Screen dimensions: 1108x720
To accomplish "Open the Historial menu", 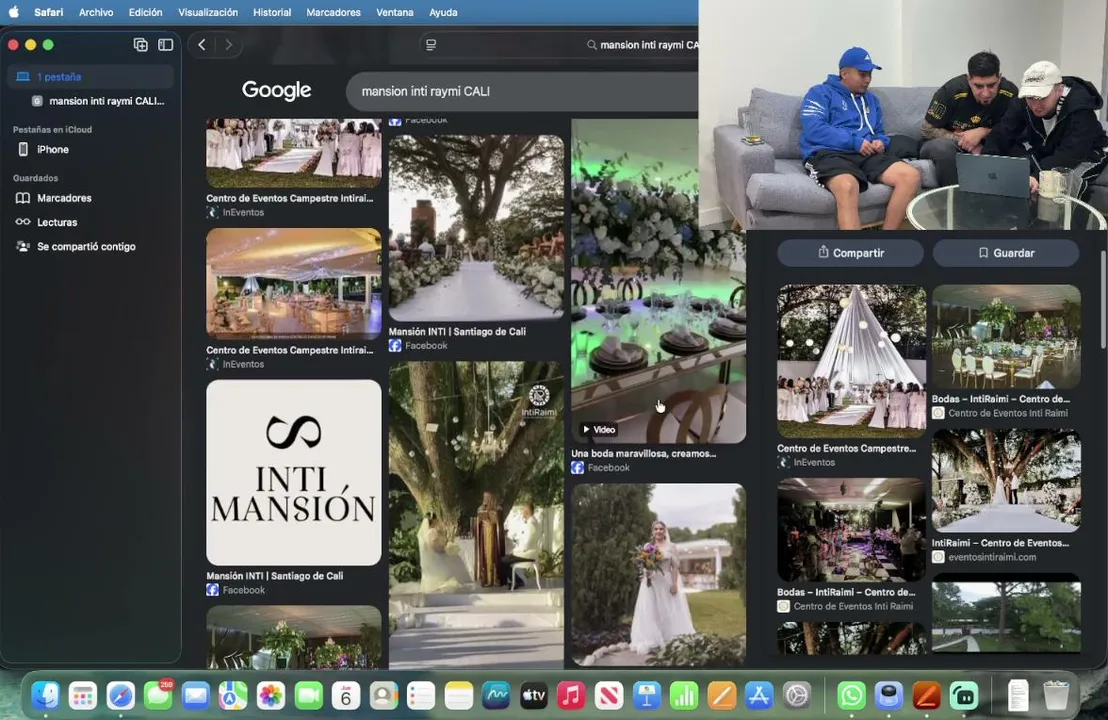I will point(272,12).
